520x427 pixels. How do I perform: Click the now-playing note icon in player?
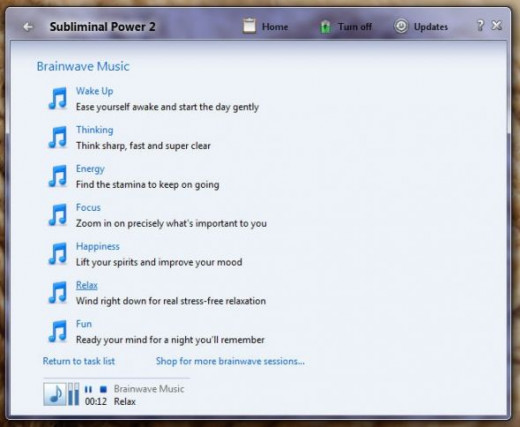[55, 394]
